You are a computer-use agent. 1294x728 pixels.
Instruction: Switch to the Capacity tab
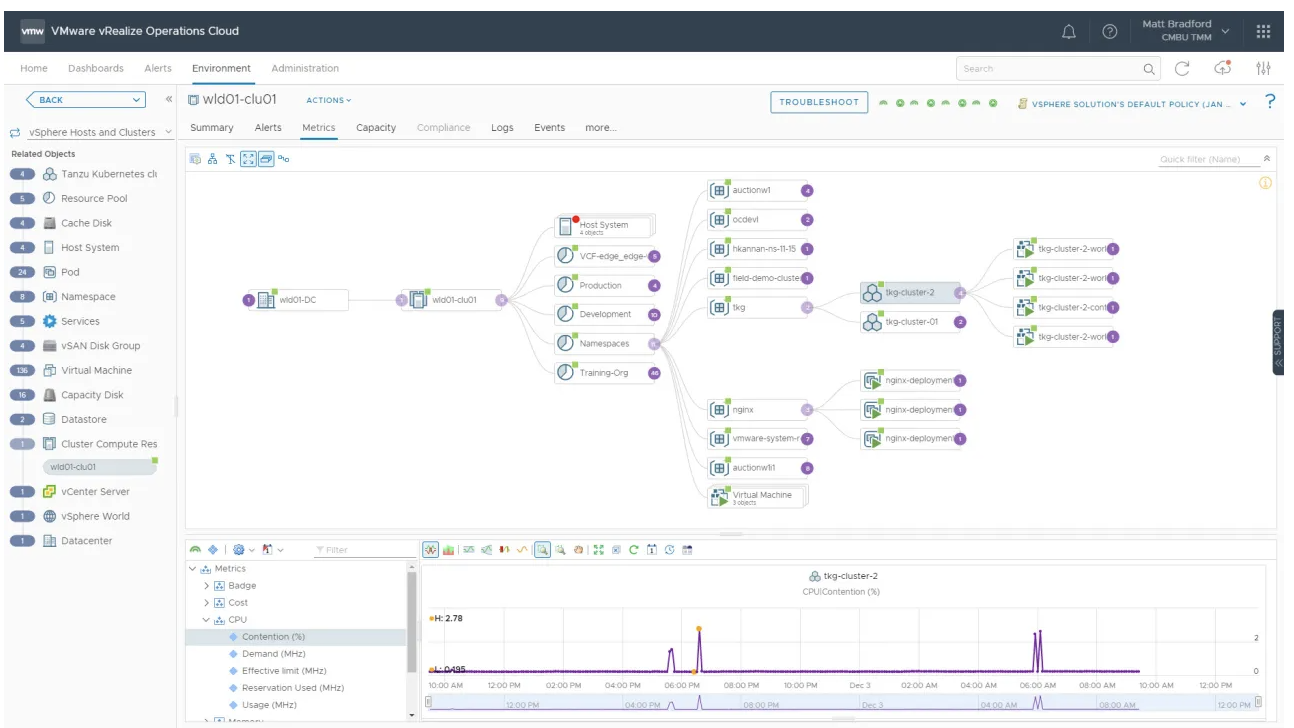376,128
